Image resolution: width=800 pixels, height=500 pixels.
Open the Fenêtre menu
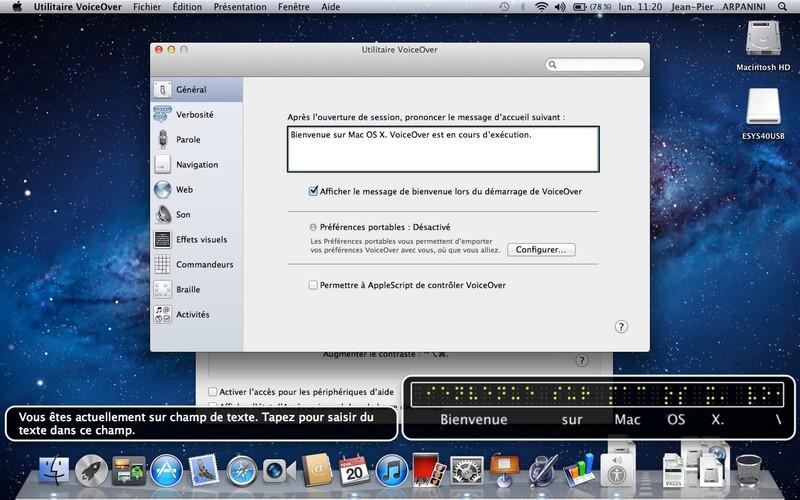click(x=294, y=7)
